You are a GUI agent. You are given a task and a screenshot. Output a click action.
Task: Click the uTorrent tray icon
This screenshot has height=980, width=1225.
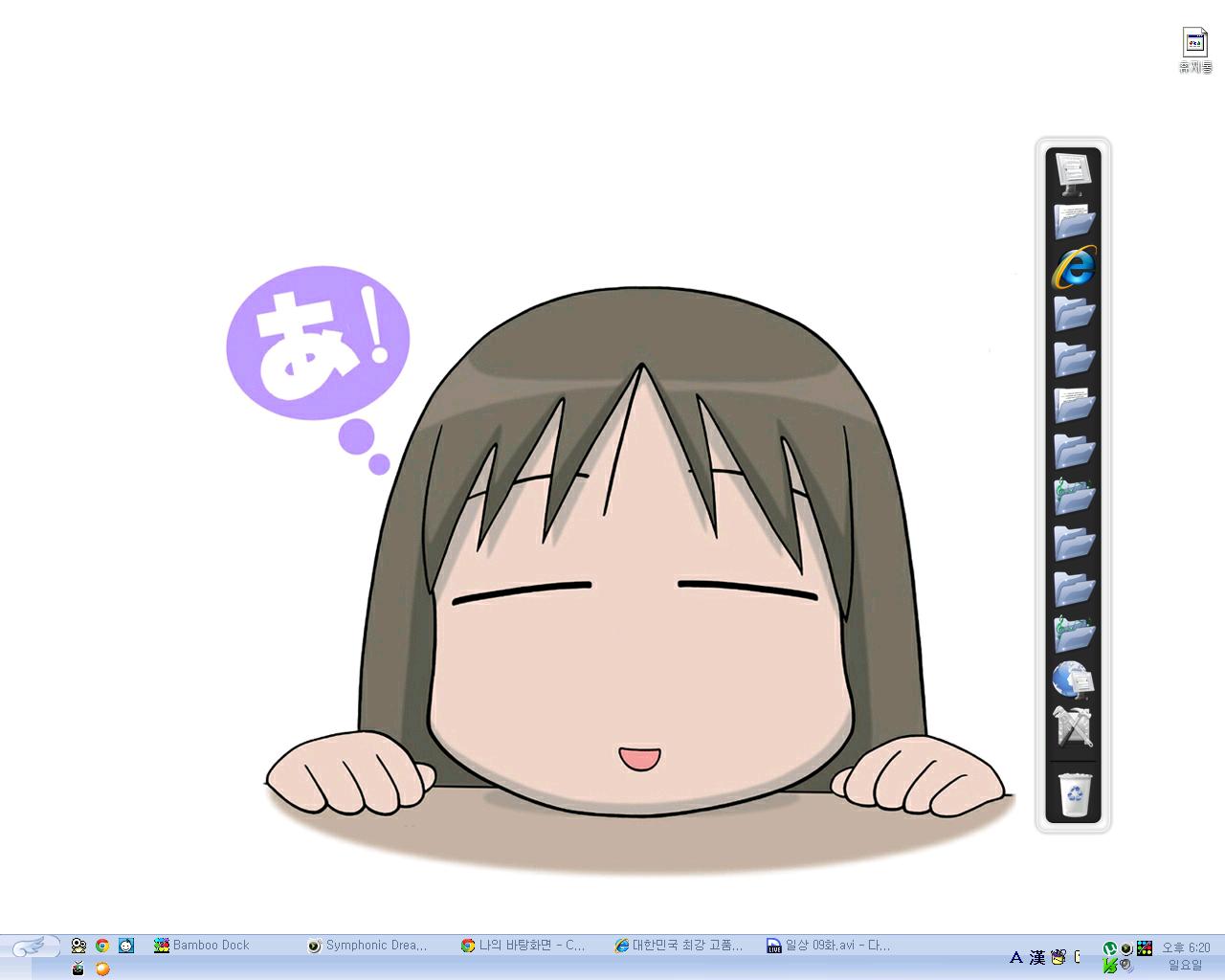(x=1109, y=948)
